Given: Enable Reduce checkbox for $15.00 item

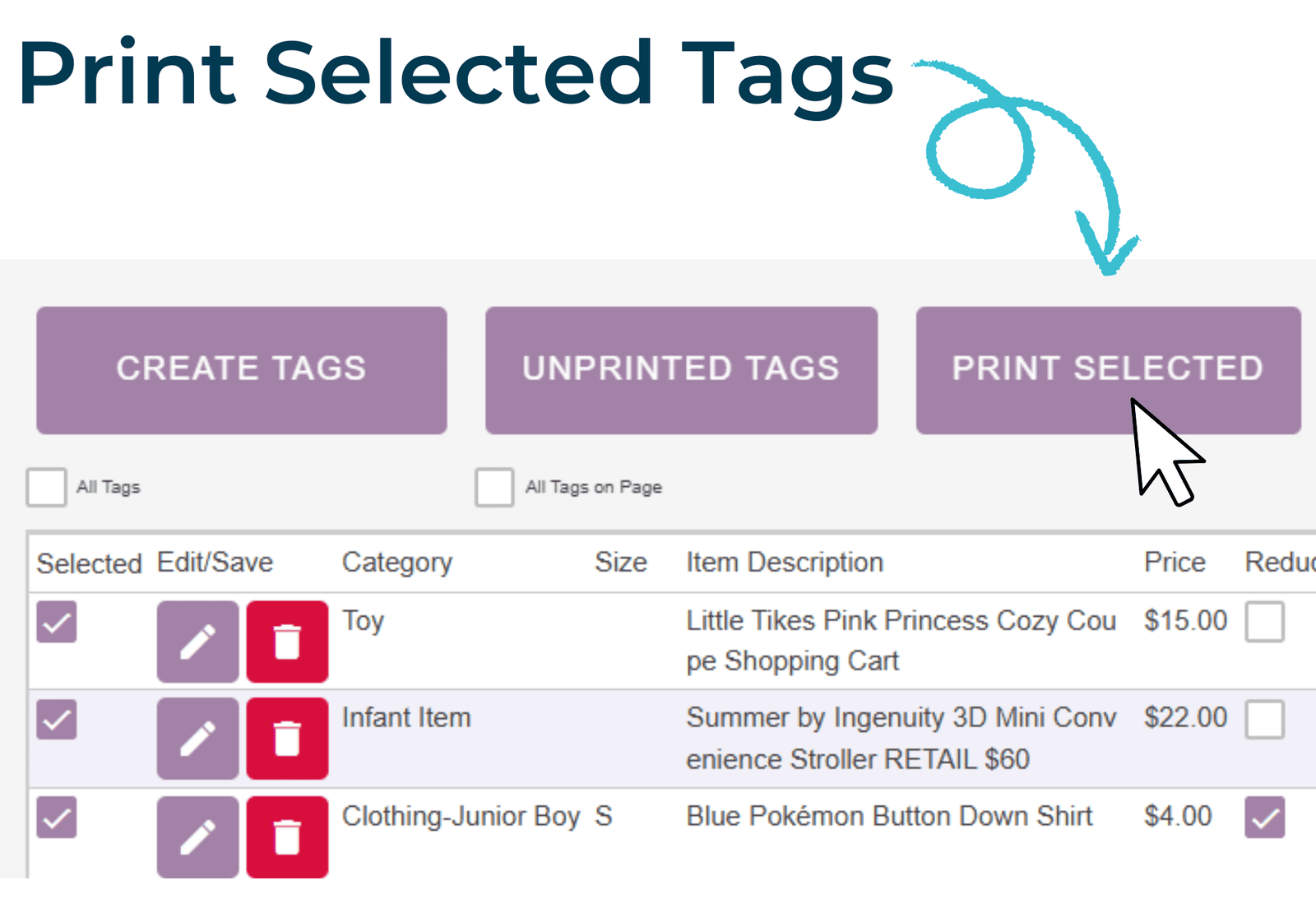Looking at the screenshot, I should click(x=1265, y=622).
